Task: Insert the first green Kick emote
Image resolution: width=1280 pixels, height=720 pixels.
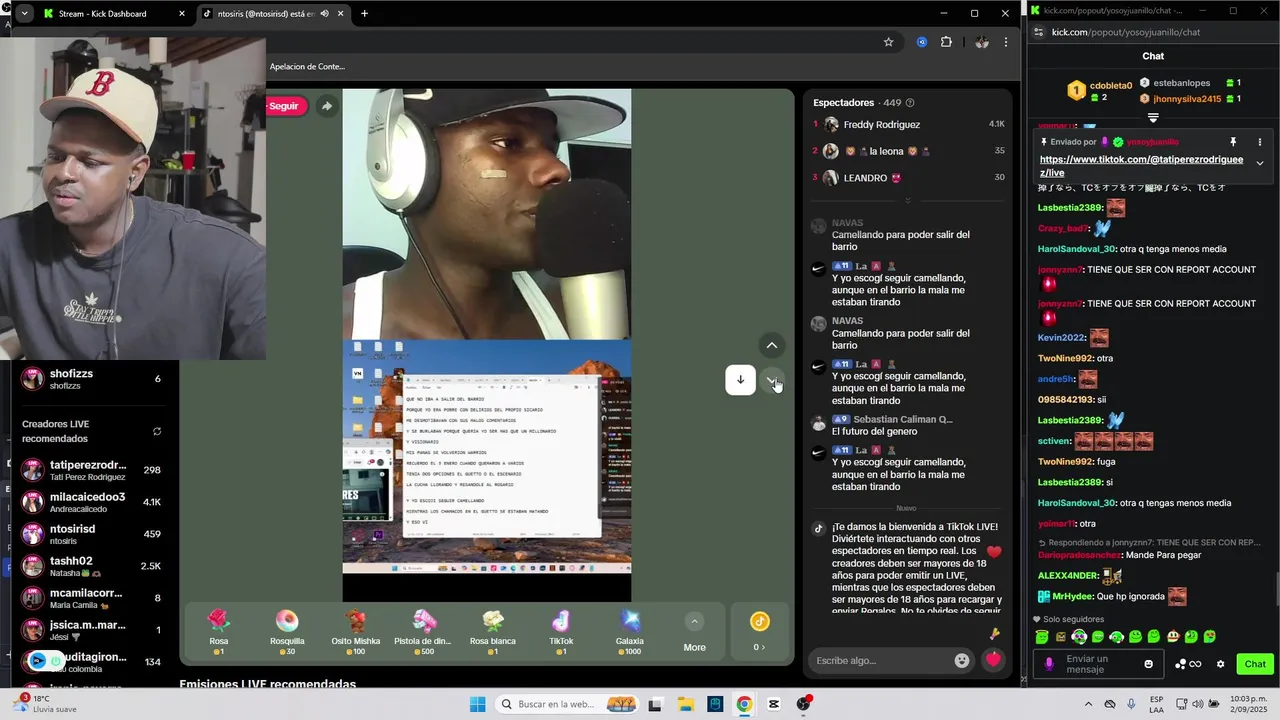Action: 1042,637
